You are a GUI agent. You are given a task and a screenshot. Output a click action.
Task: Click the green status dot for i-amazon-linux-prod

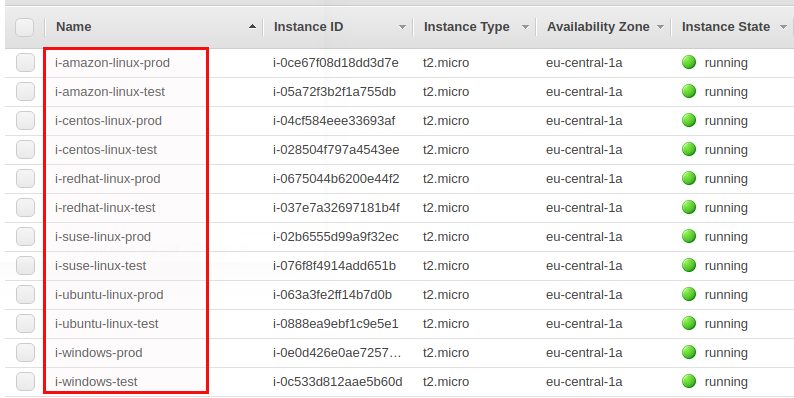click(x=689, y=62)
